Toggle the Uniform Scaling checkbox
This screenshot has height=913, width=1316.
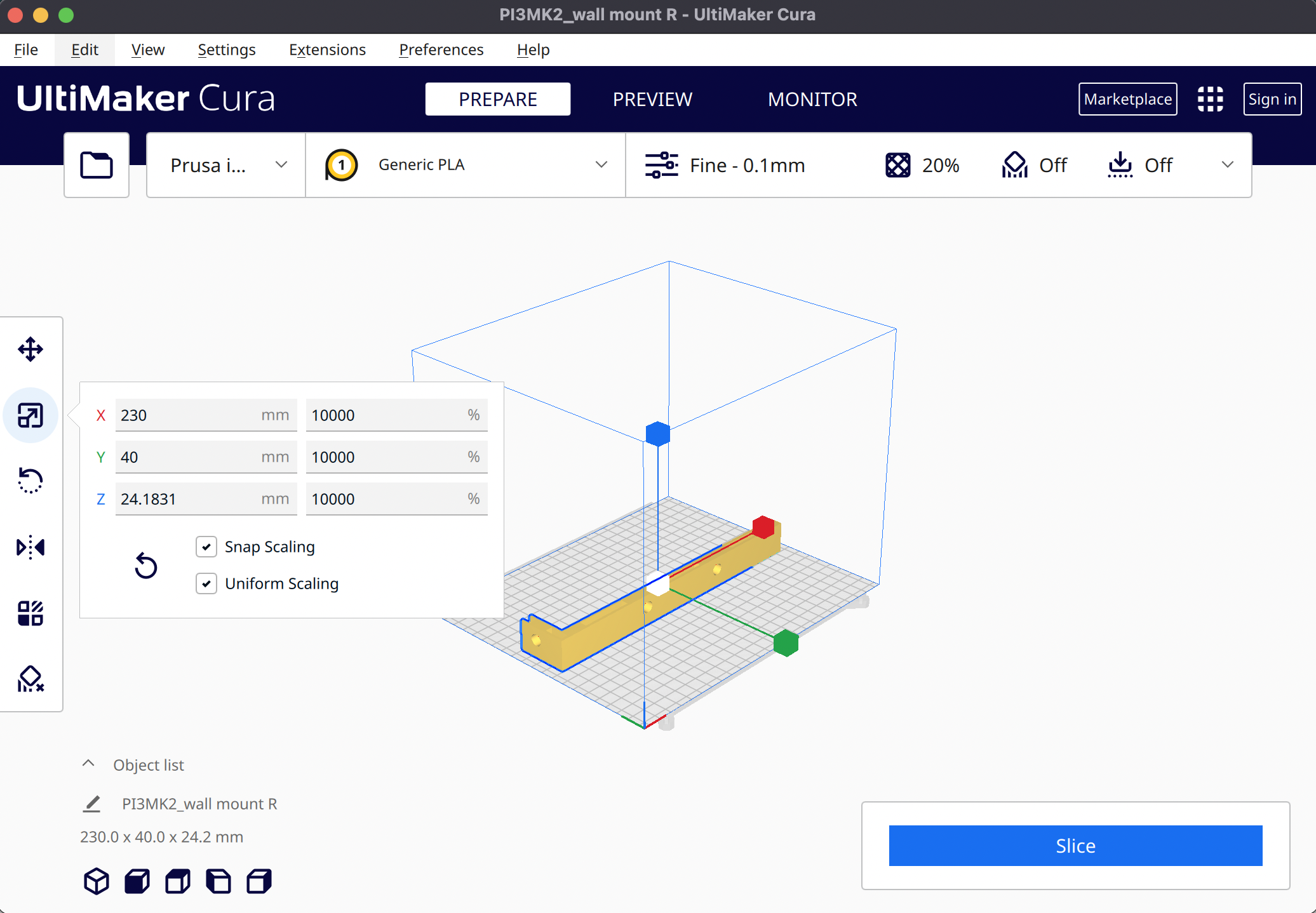click(x=206, y=583)
